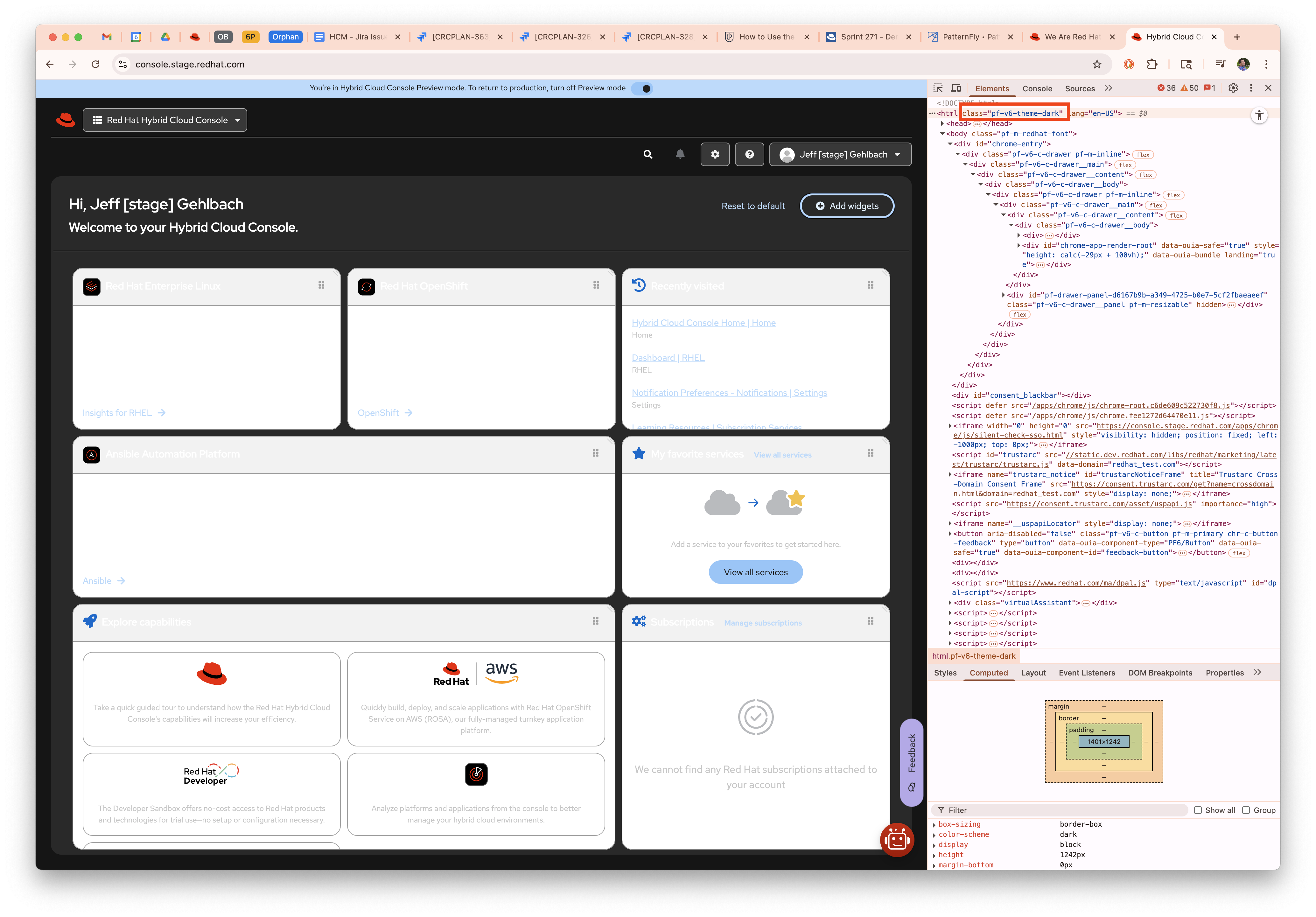This screenshot has height=917, width=1316.
Task: Click the Add widgets button
Action: pyautogui.click(x=847, y=206)
